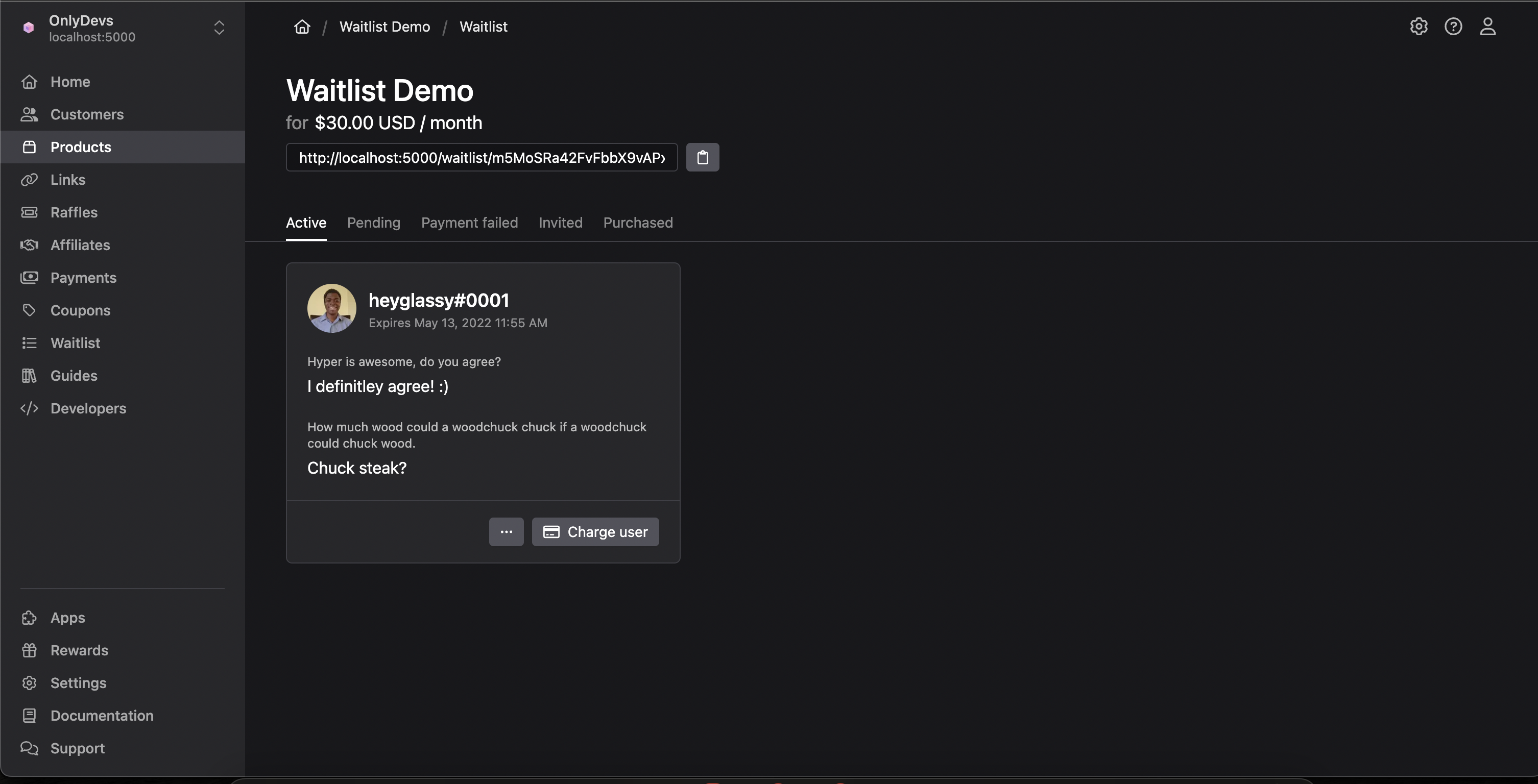
Task: Open Documentation link in sidebar
Action: point(102,716)
